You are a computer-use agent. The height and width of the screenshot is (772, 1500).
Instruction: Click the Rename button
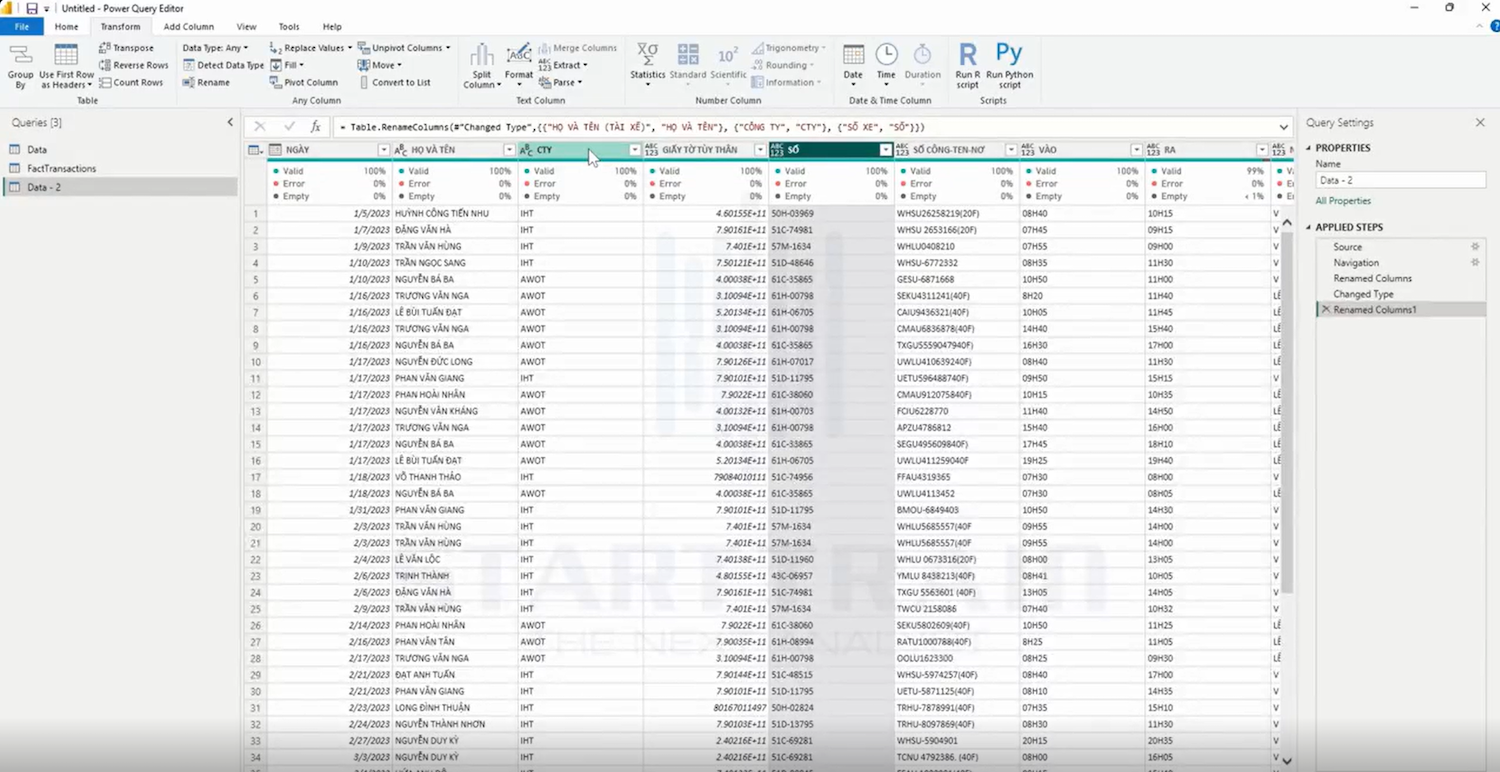[x=206, y=82]
